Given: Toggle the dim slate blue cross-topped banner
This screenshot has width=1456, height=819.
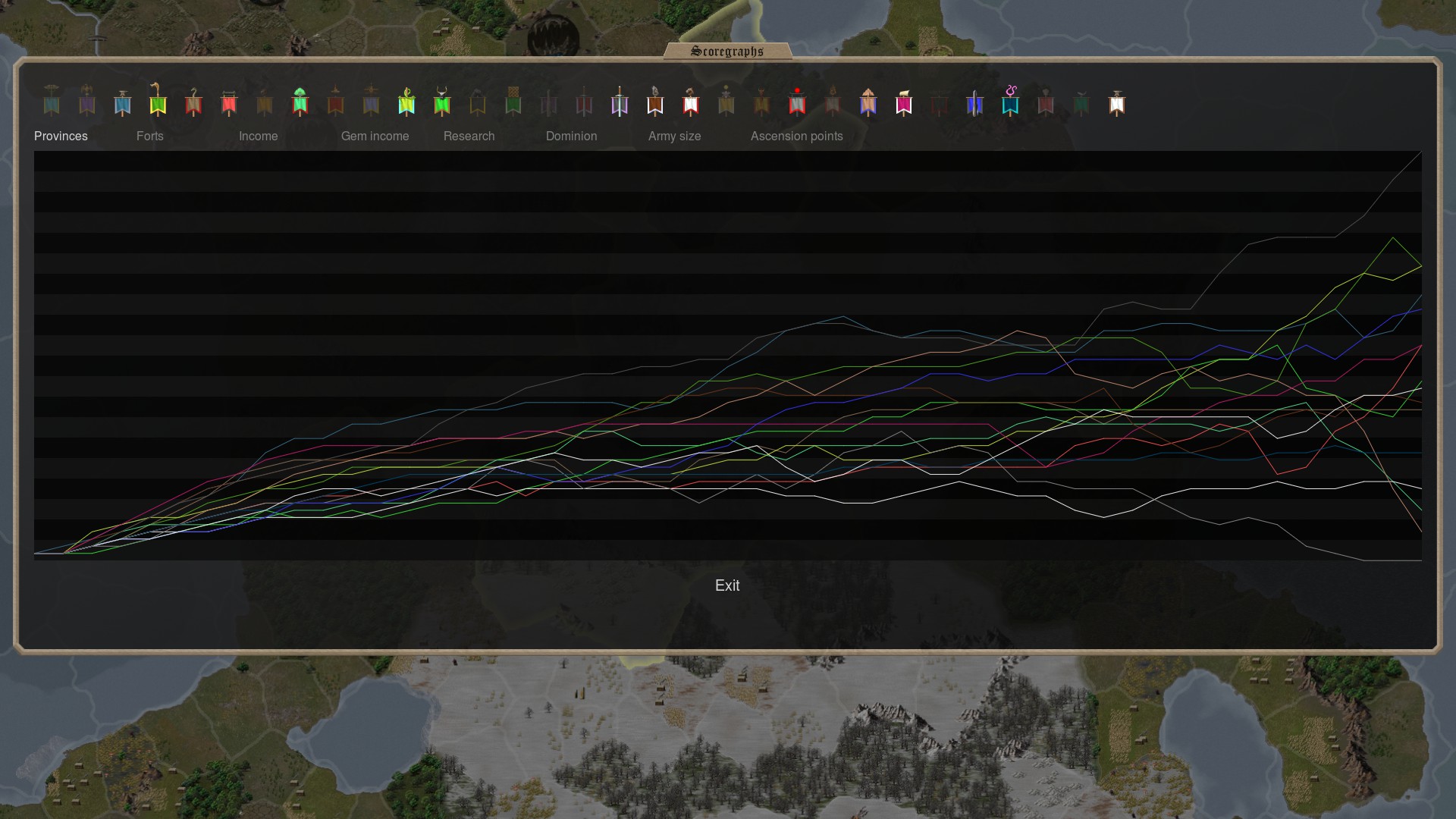Looking at the screenshot, I should [371, 101].
